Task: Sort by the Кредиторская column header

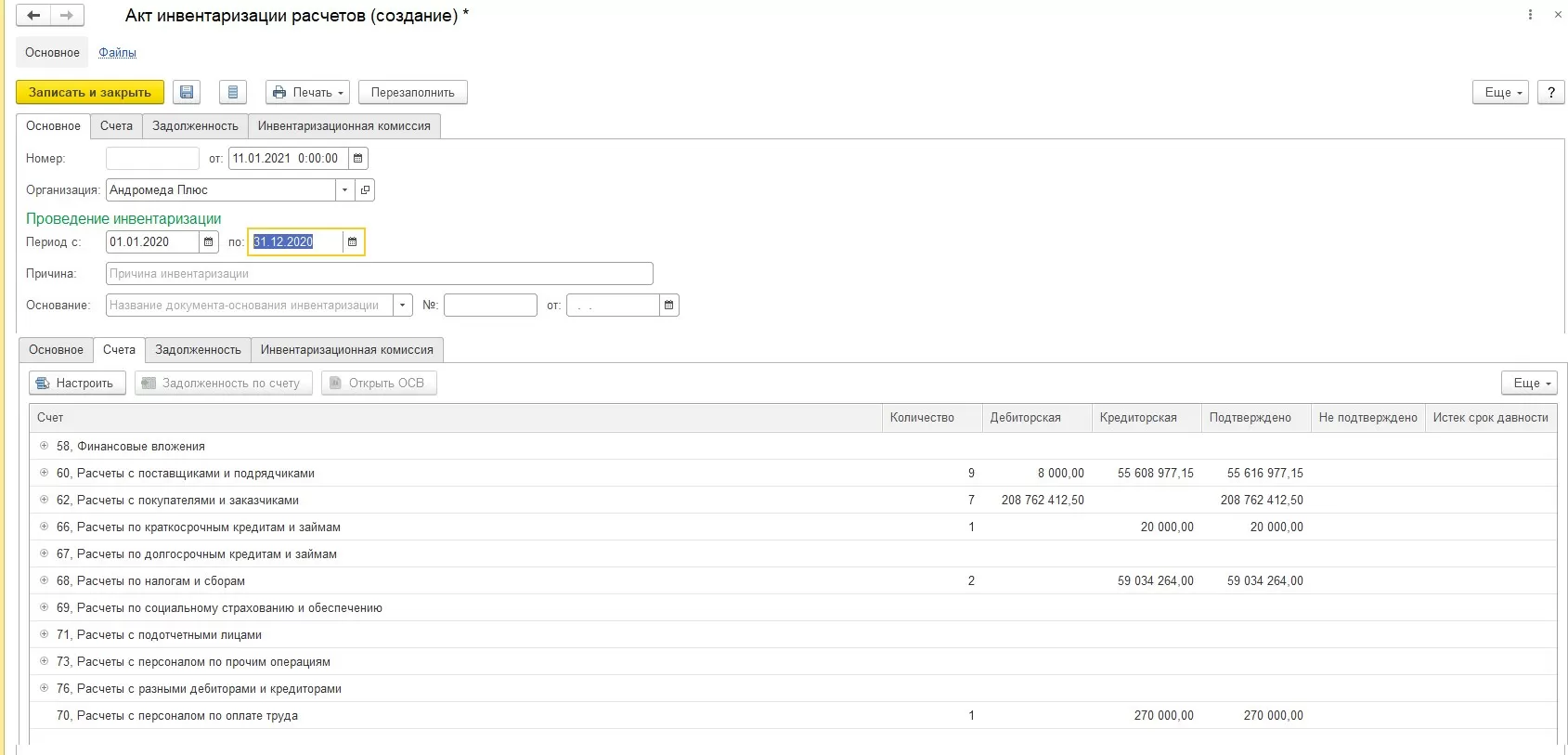Action: point(1147,418)
